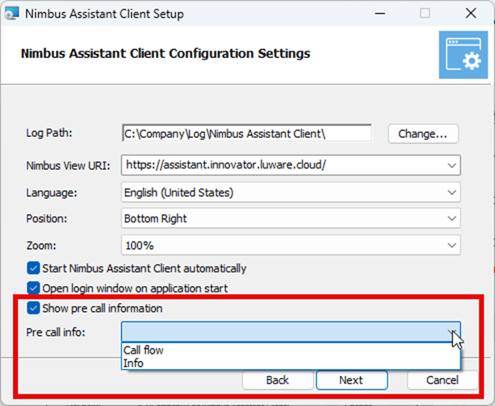Go Back to the previous setup page
This screenshot has width=495, height=406.
278,380
